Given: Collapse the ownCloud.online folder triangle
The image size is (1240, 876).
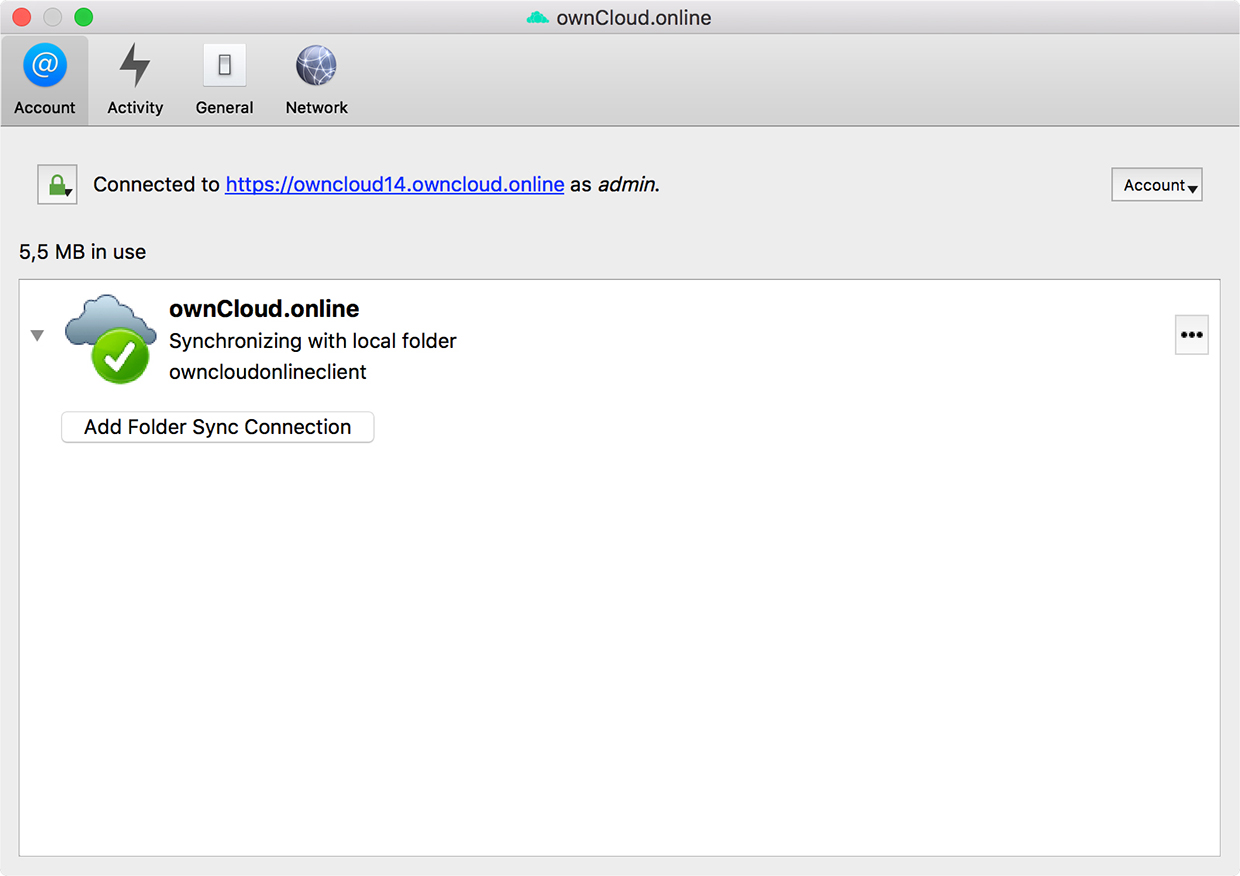Looking at the screenshot, I should click(37, 335).
